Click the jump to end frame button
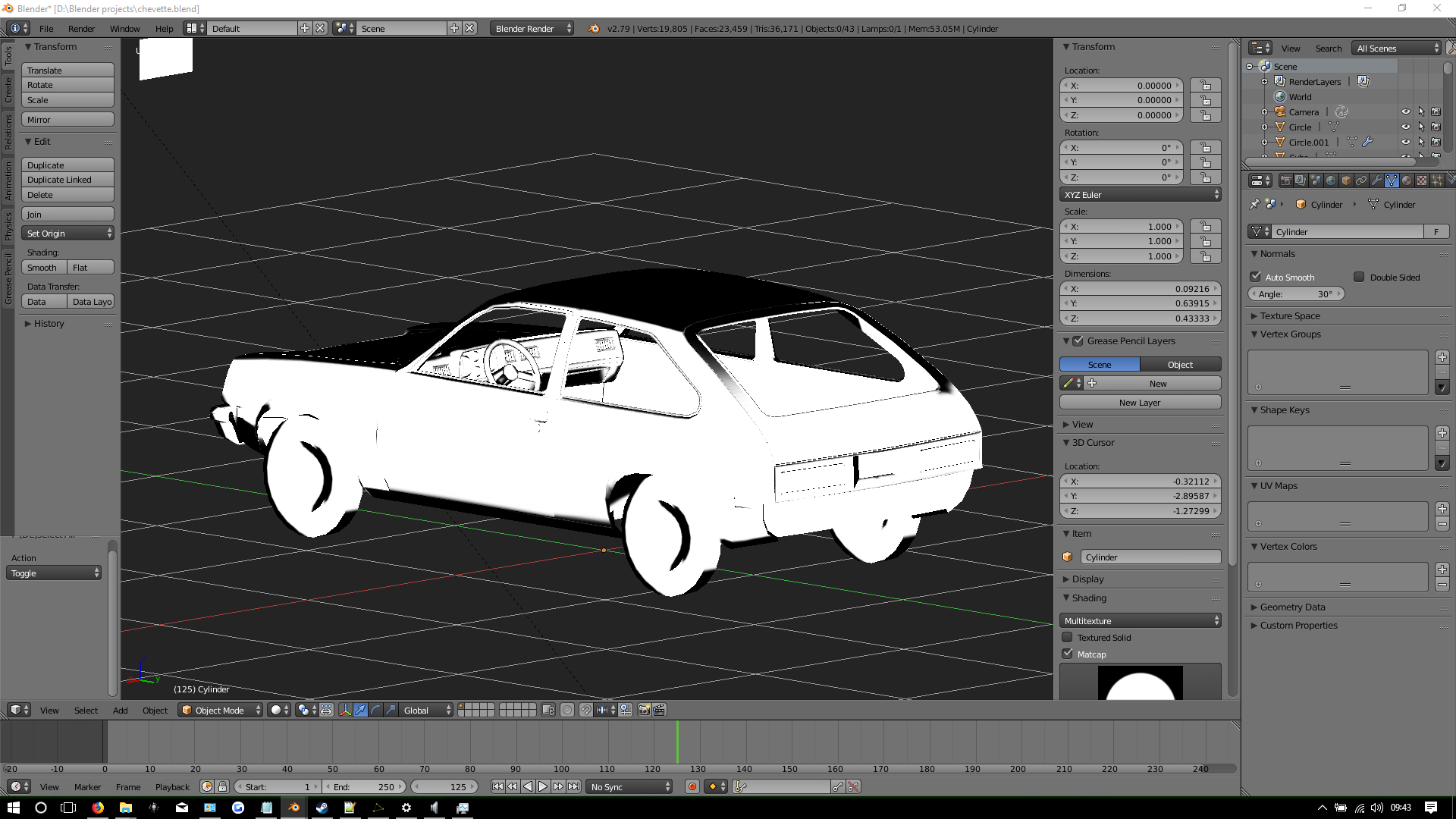 [574, 786]
